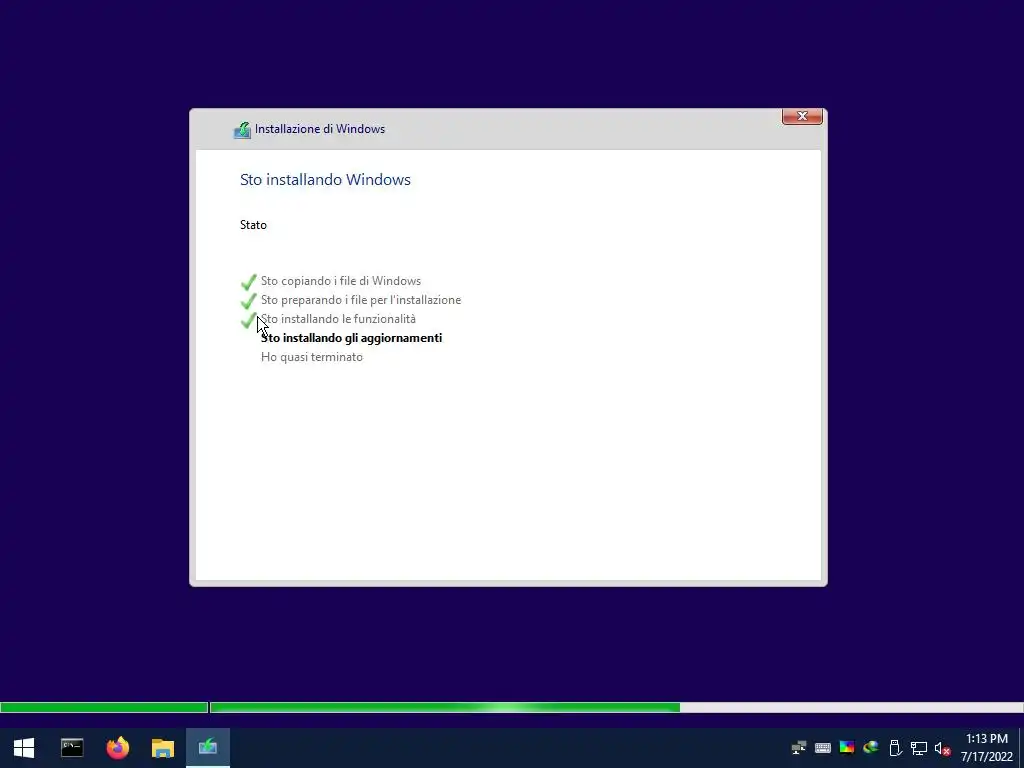
Task: Click "Sto preparando i file per l'installazione"
Action: click(x=361, y=300)
